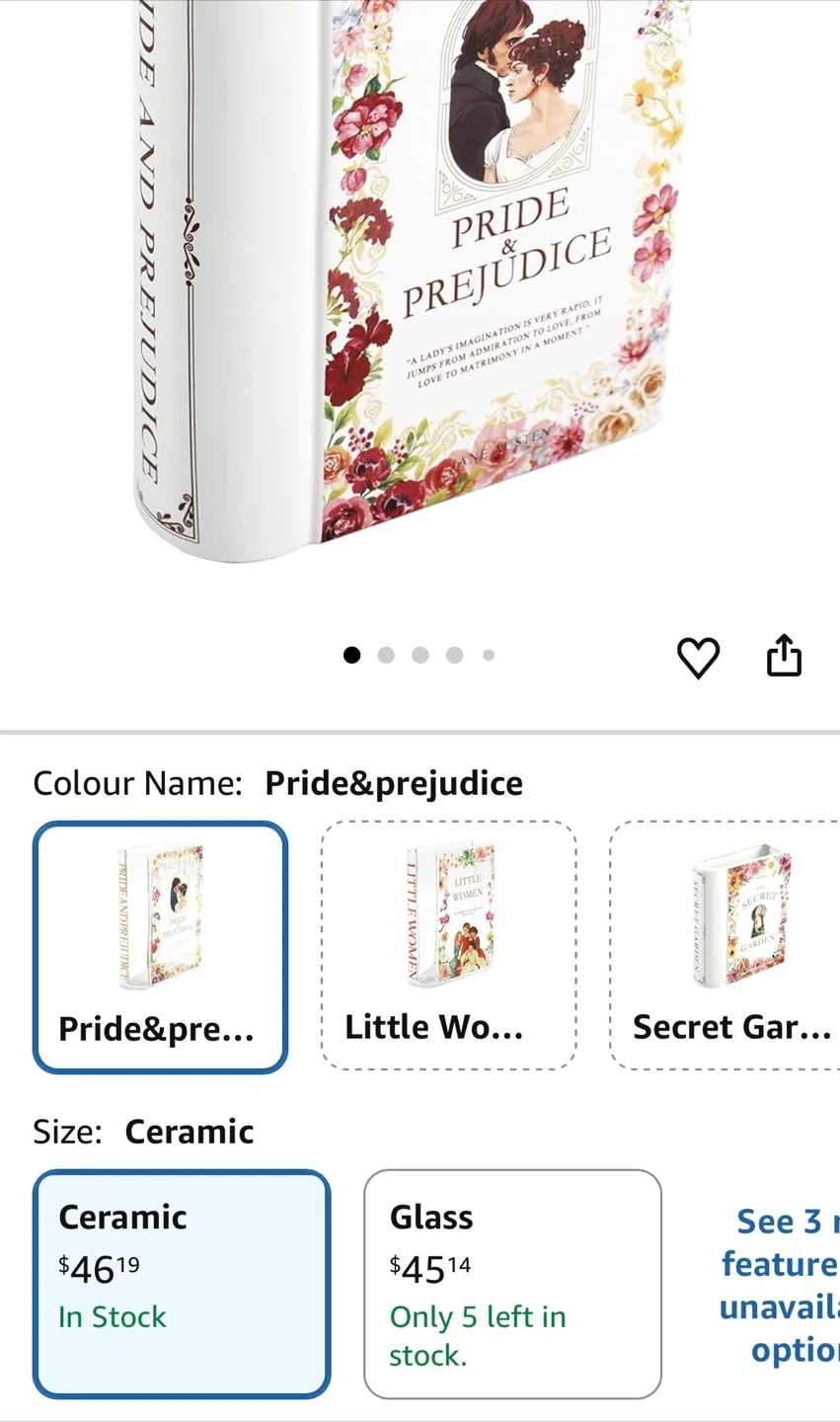Select the Little Women colour option

448,945
